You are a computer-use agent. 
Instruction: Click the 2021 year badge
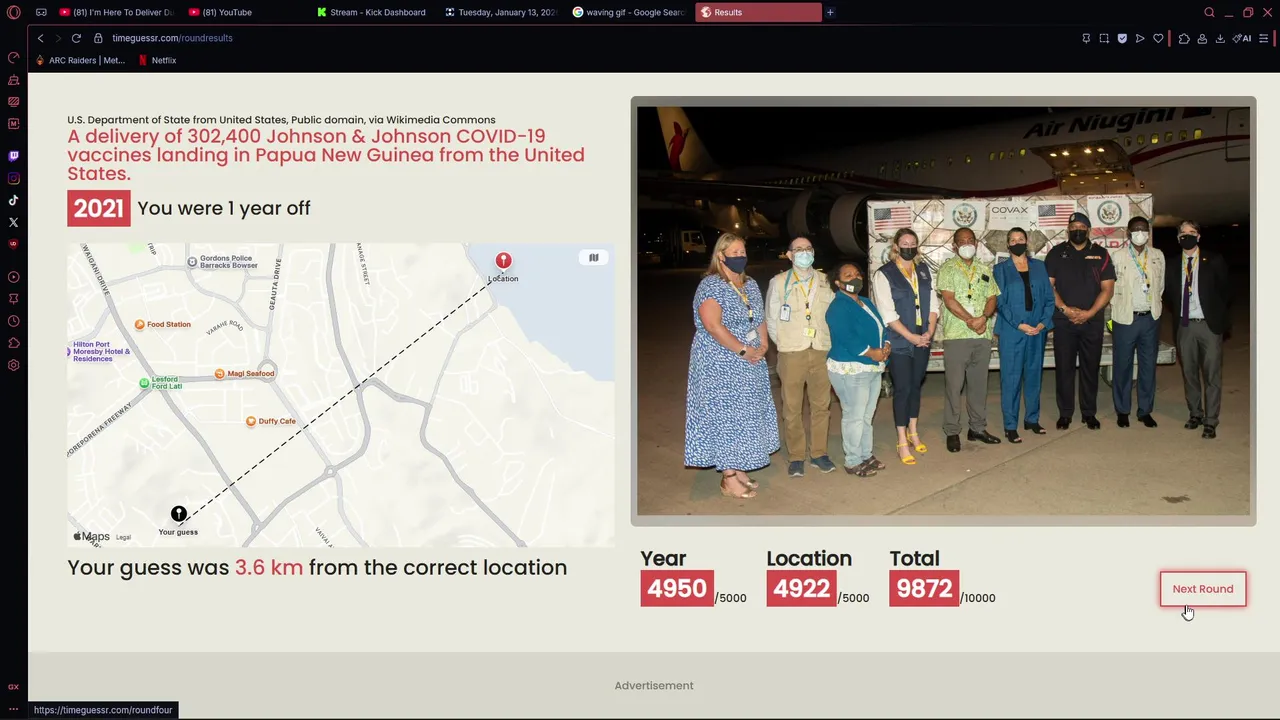tap(98, 208)
